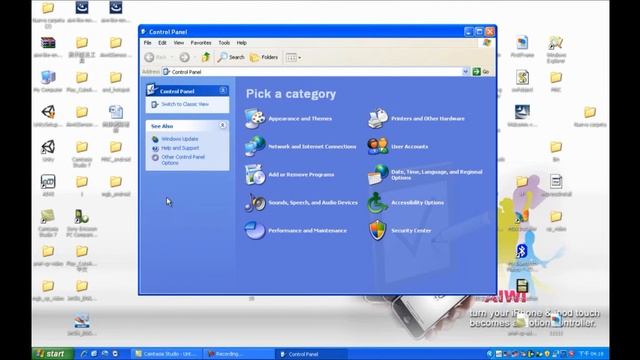This screenshot has width=640, height=360.
Task: Click the Security Center text link
Action: coord(411,231)
